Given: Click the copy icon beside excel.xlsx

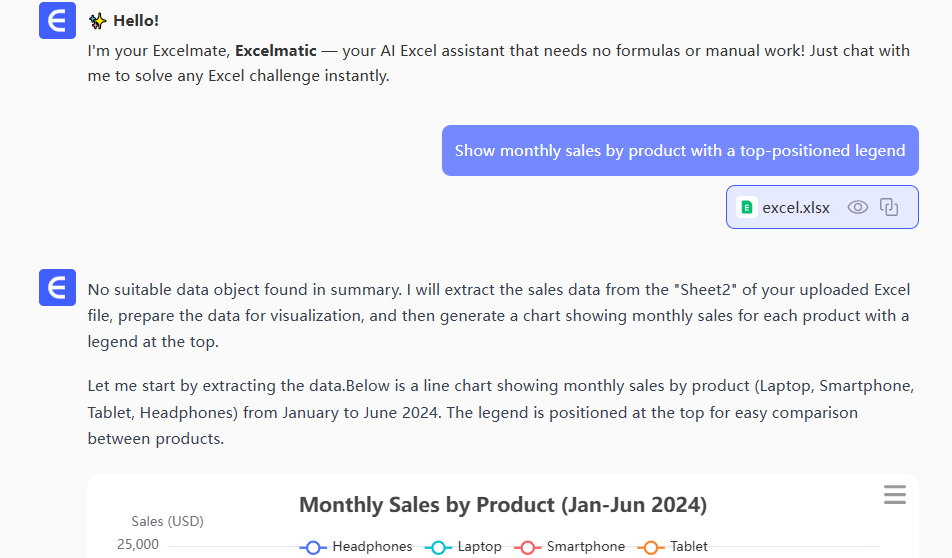Looking at the screenshot, I should 889,208.
